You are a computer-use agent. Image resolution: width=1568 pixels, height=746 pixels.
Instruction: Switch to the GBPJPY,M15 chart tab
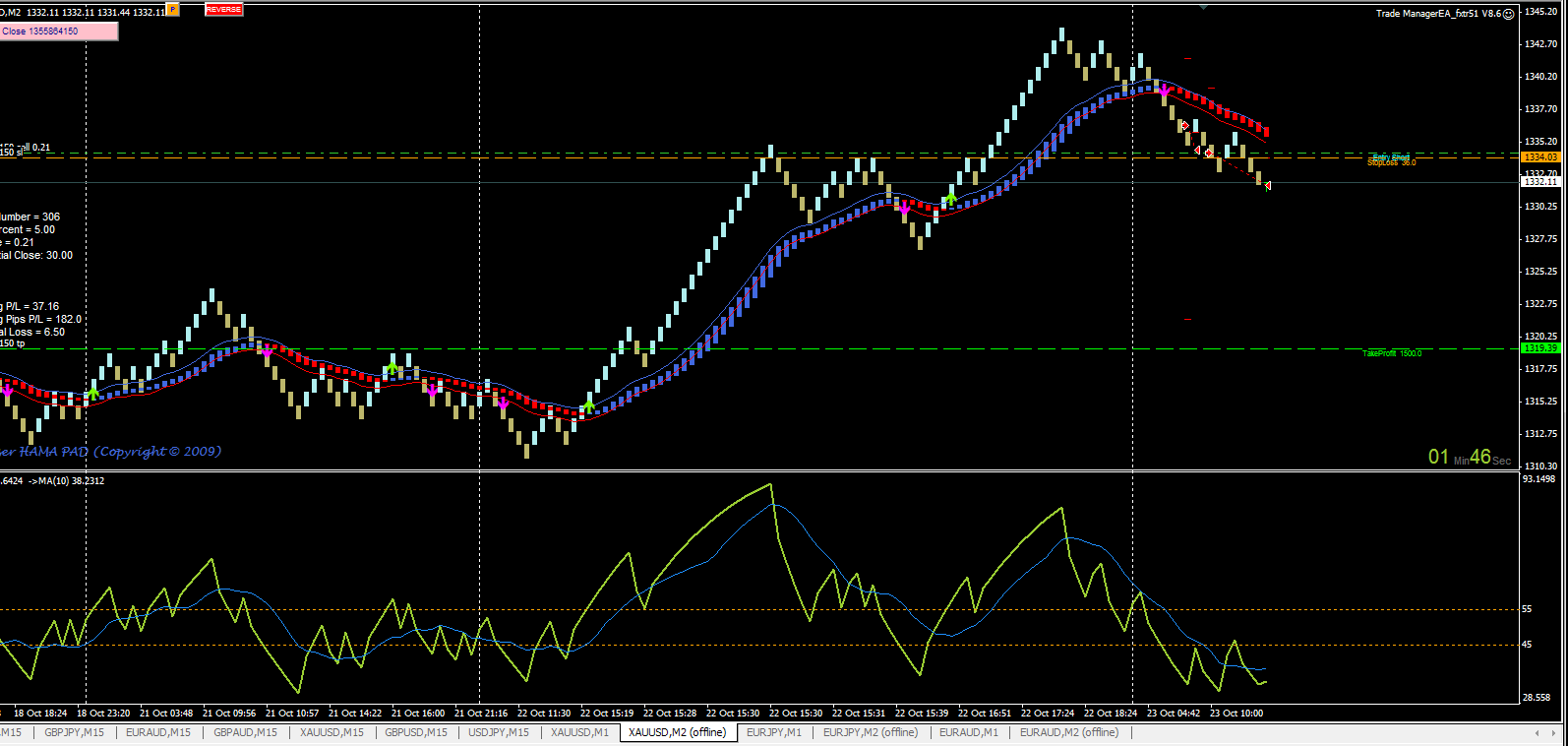tap(74, 732)
